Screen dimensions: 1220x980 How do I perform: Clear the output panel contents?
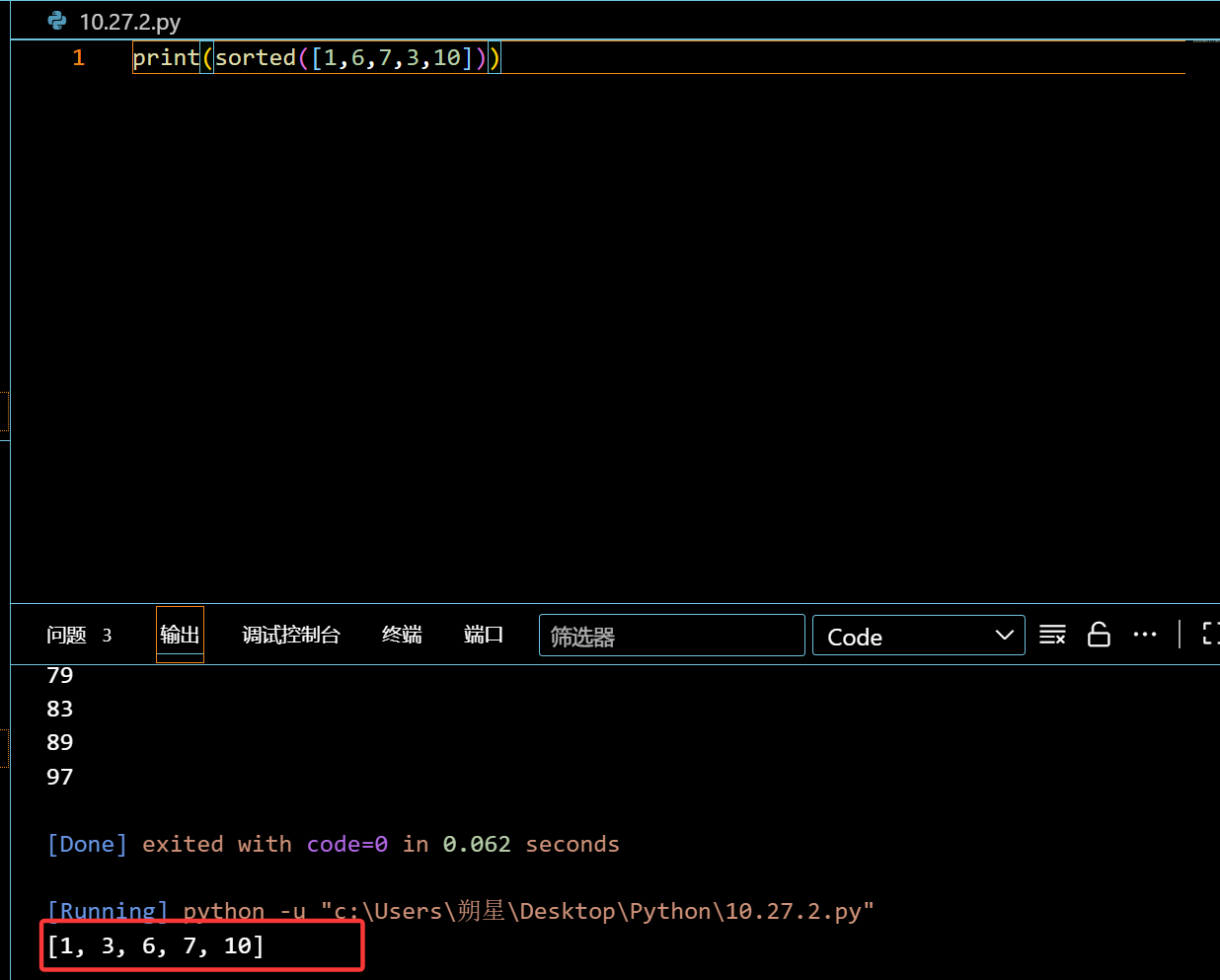[x=1052, y=635]
